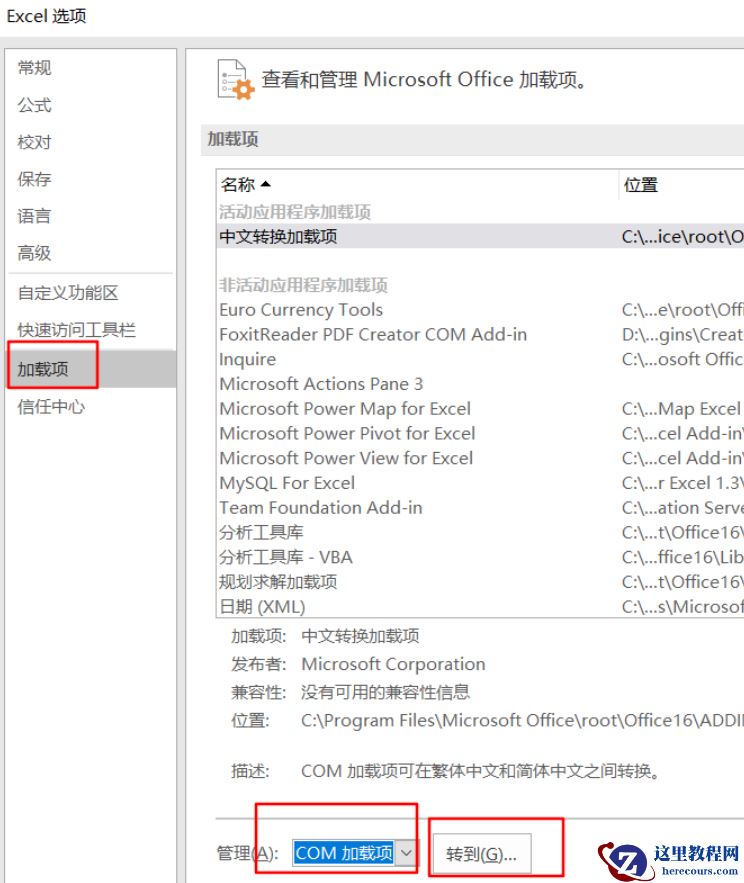Open the 常规 options category

34,68
